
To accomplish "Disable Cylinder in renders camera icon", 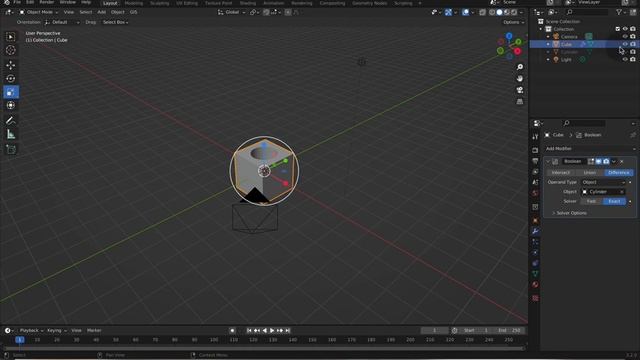I will tap(633, 52).
